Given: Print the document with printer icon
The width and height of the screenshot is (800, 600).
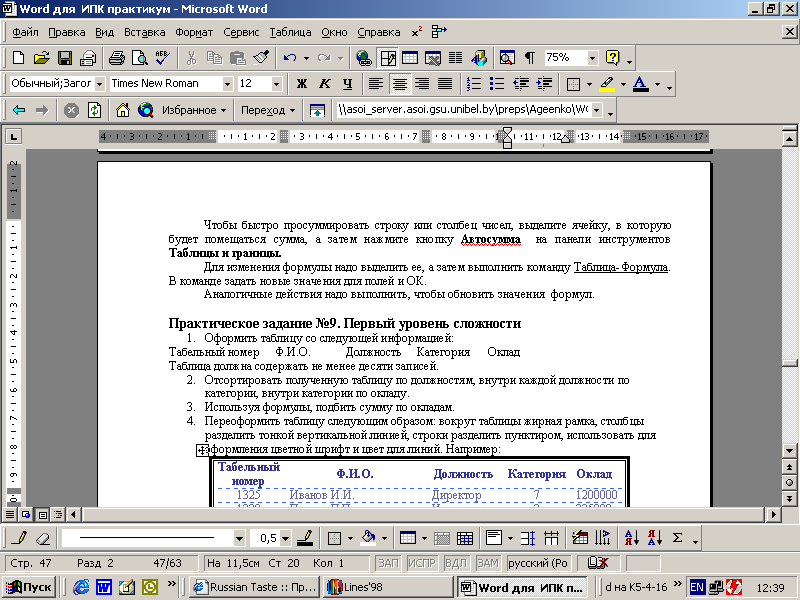Looking at the screenshot, I should click(x=117, y=58).
